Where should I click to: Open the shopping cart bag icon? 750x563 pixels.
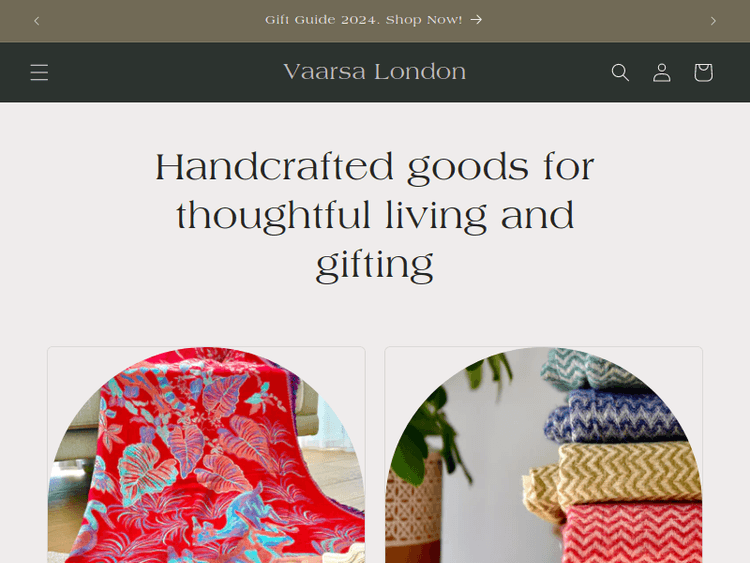click(703, 72)
